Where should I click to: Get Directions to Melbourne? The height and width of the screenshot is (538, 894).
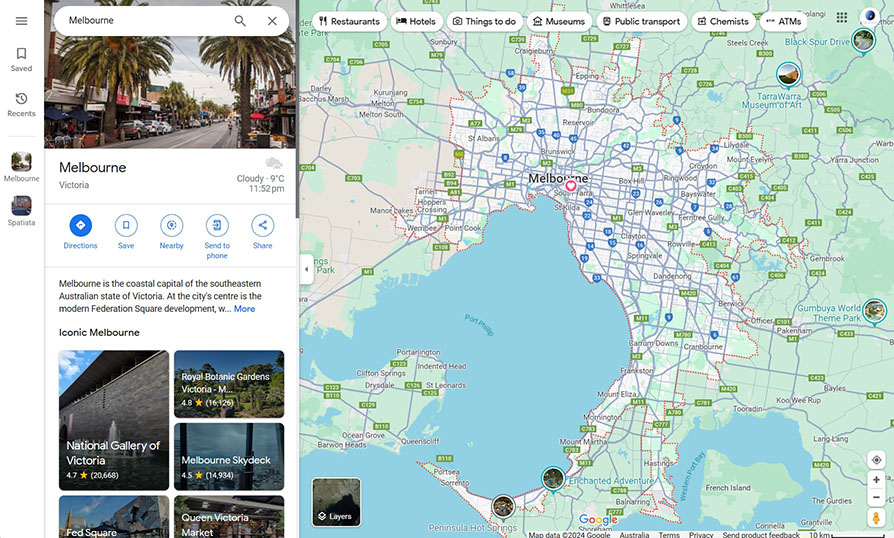pos(80,231)
